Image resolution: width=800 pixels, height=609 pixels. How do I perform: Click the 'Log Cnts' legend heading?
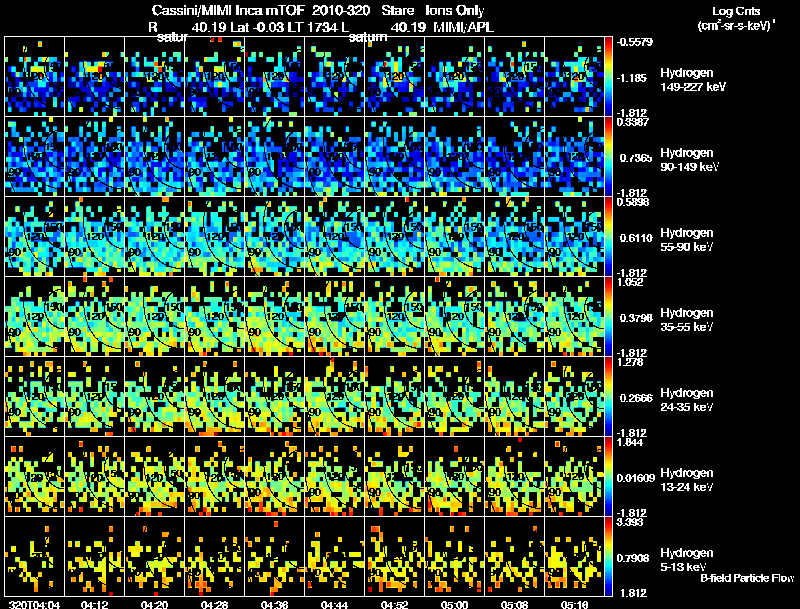736,11
